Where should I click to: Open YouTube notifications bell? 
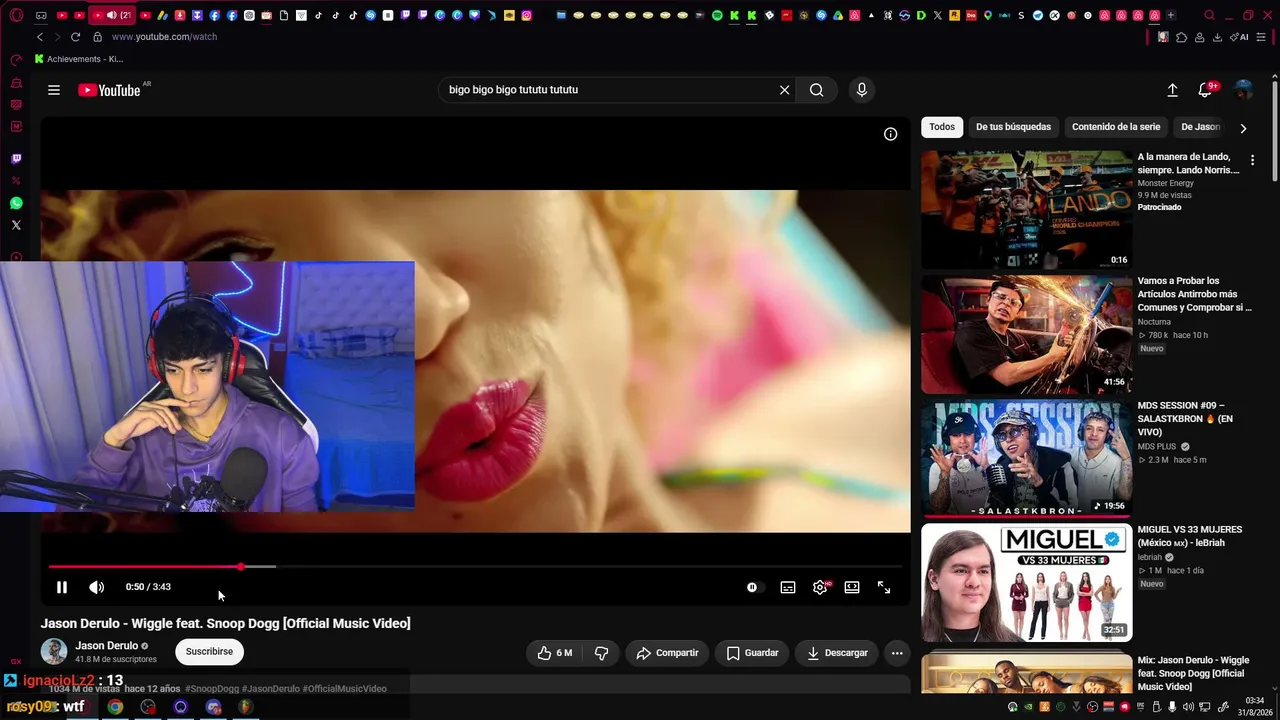(x=1206, y=90)
